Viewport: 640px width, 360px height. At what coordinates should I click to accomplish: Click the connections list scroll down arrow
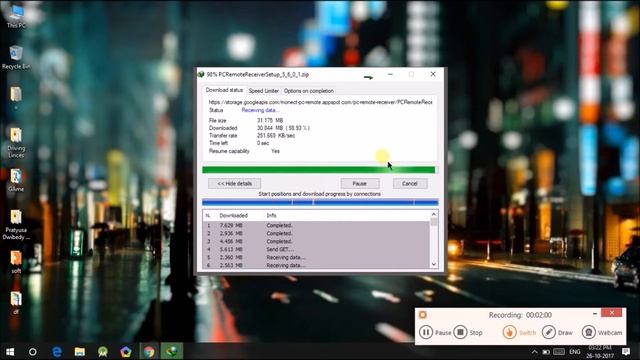[434, 264]
